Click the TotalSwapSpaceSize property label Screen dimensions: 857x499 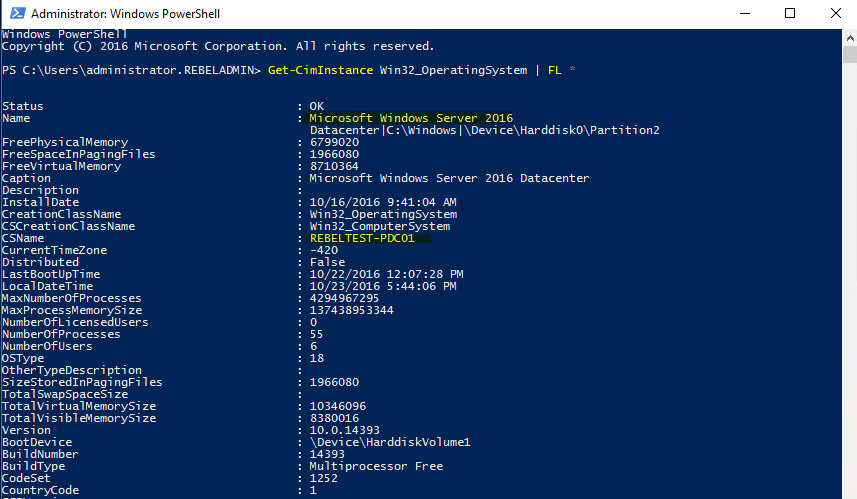(65, 395)
